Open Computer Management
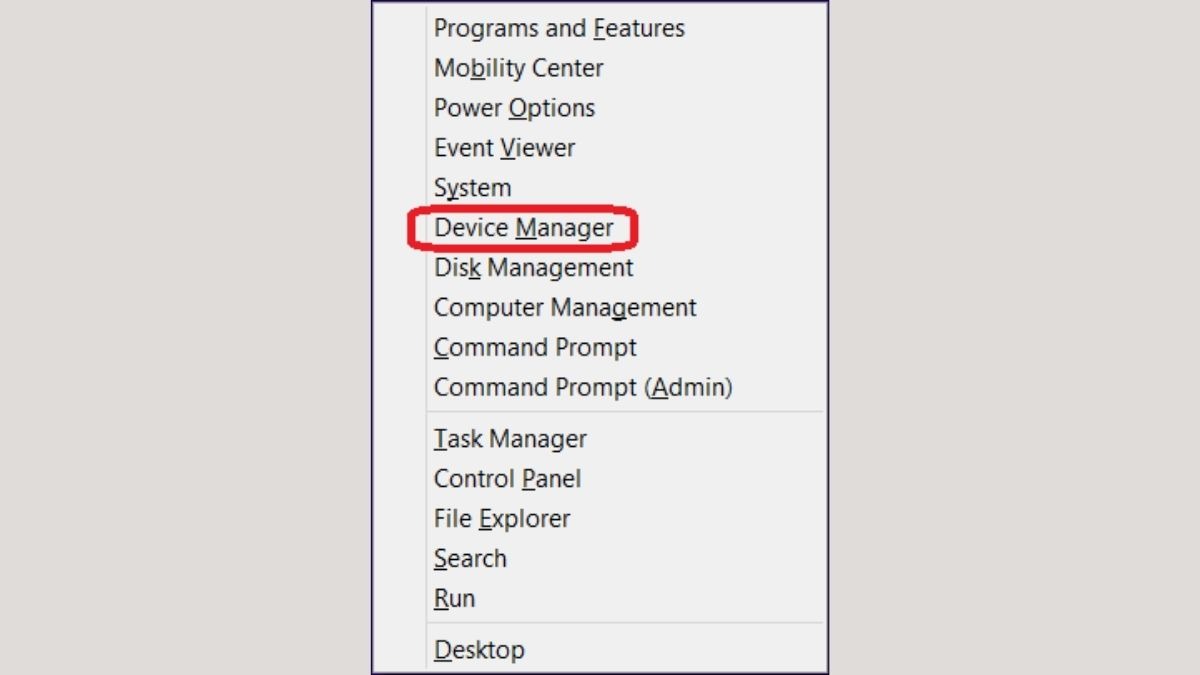 point(565,308)
